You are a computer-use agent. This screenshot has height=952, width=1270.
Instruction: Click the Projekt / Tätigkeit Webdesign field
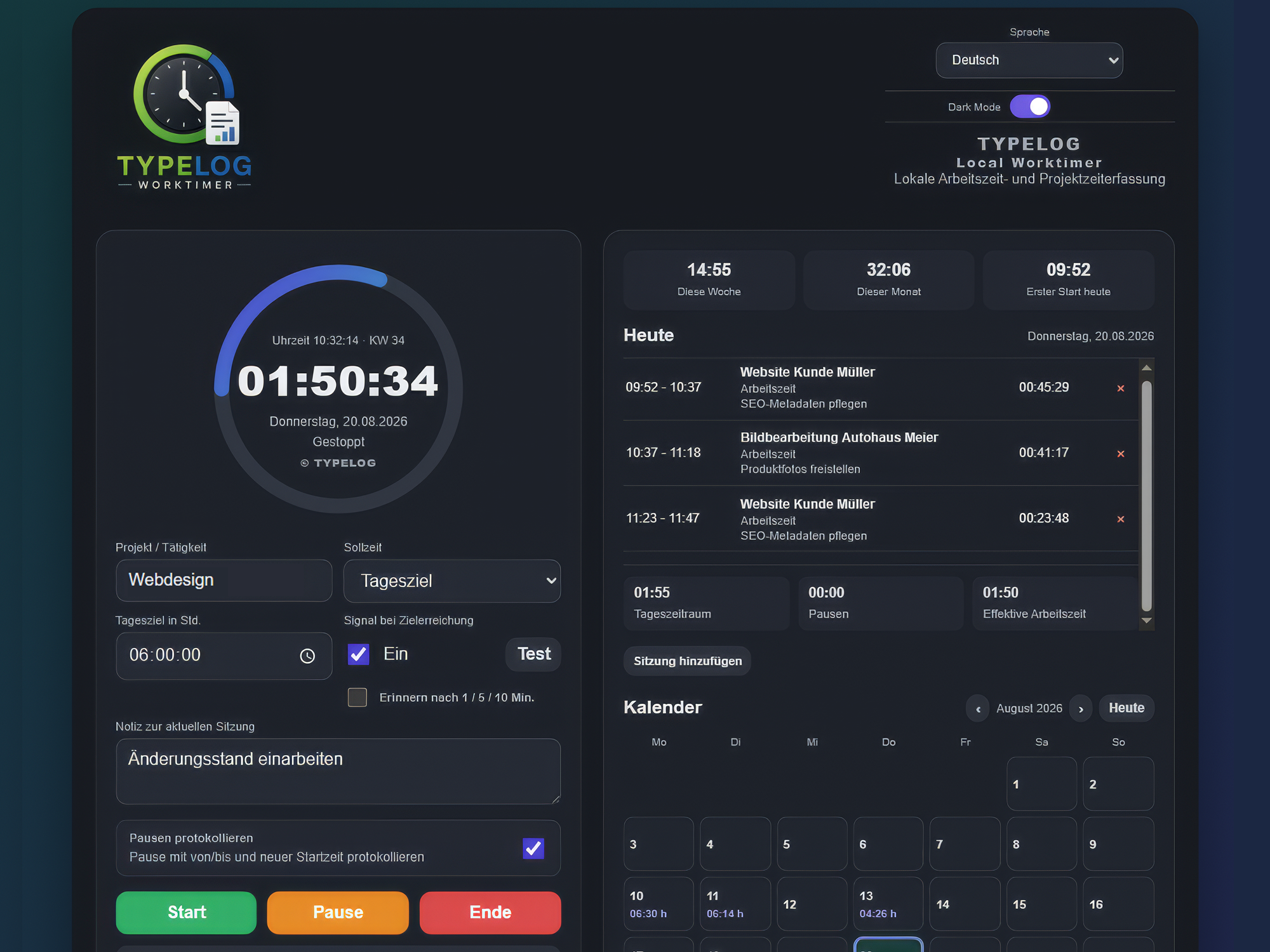point(224,580)
